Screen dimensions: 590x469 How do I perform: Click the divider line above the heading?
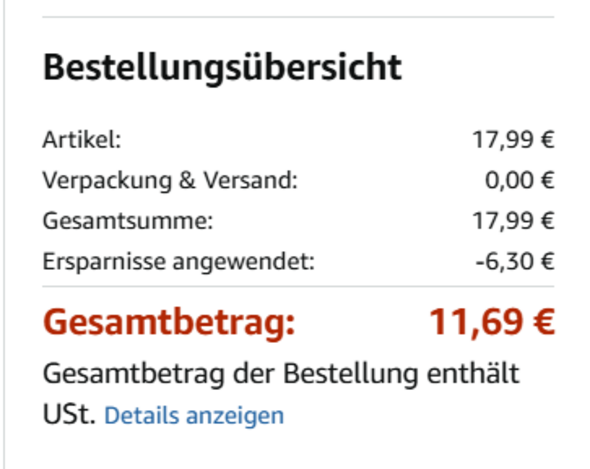point(298,17)
